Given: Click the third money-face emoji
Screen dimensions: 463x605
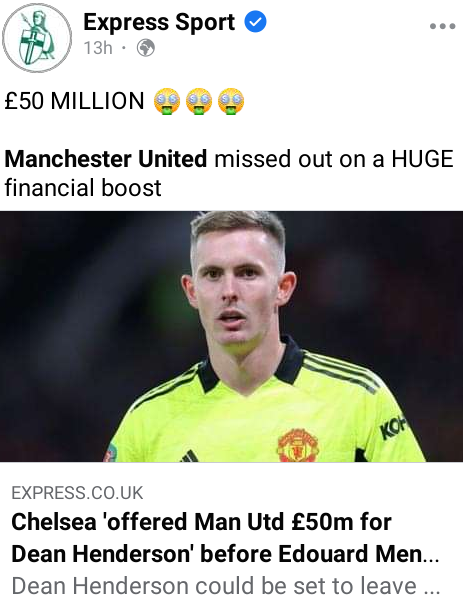Looking at the screenshot, I should [231, 102].
